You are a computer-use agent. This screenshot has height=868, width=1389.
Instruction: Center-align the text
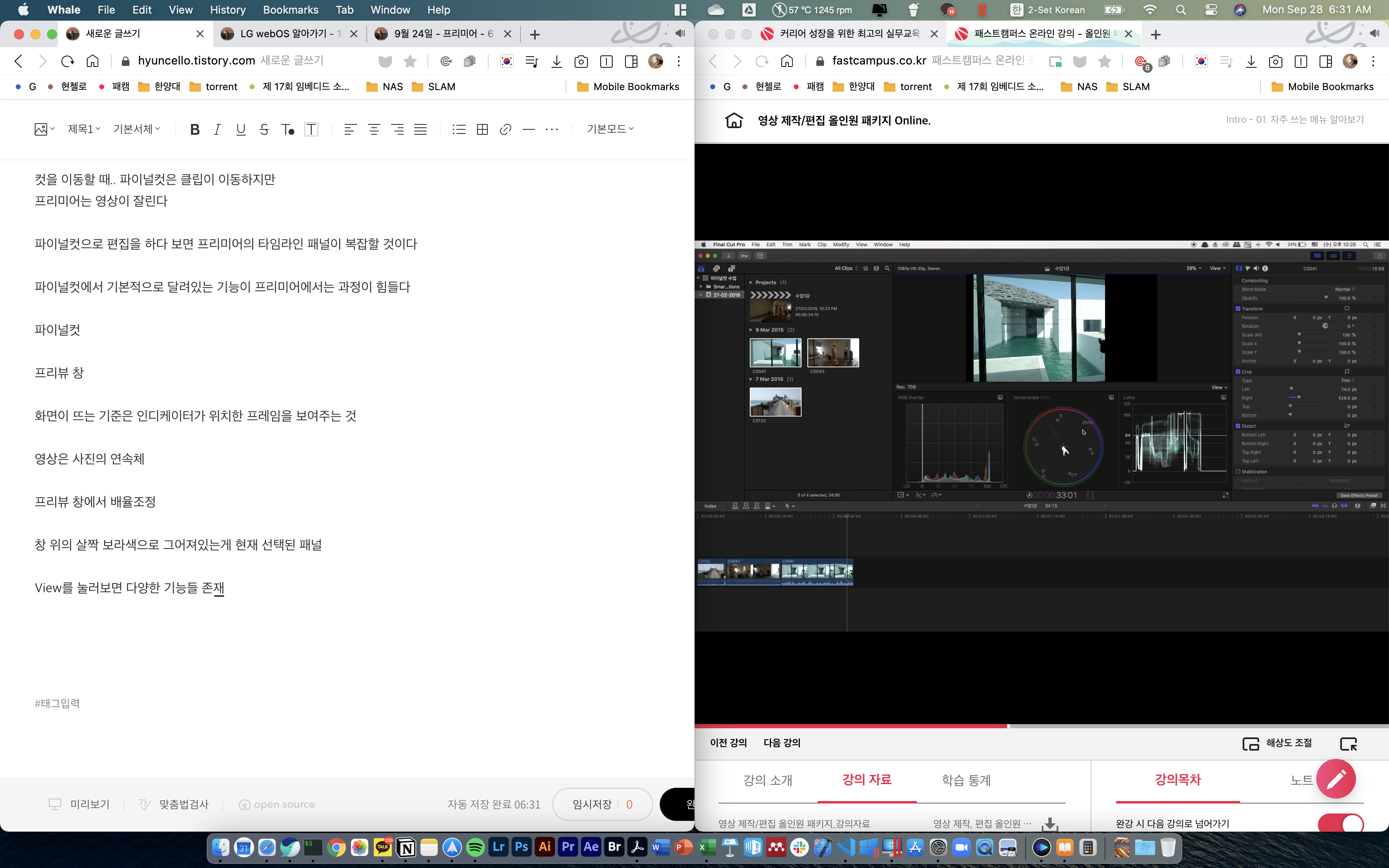point(374,129)
